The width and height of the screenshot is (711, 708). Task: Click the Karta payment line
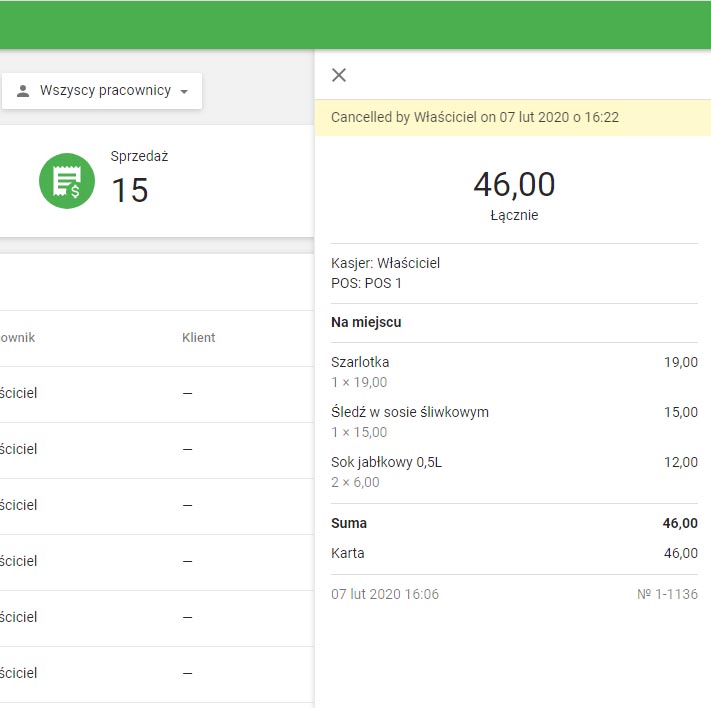pos(348,553)
